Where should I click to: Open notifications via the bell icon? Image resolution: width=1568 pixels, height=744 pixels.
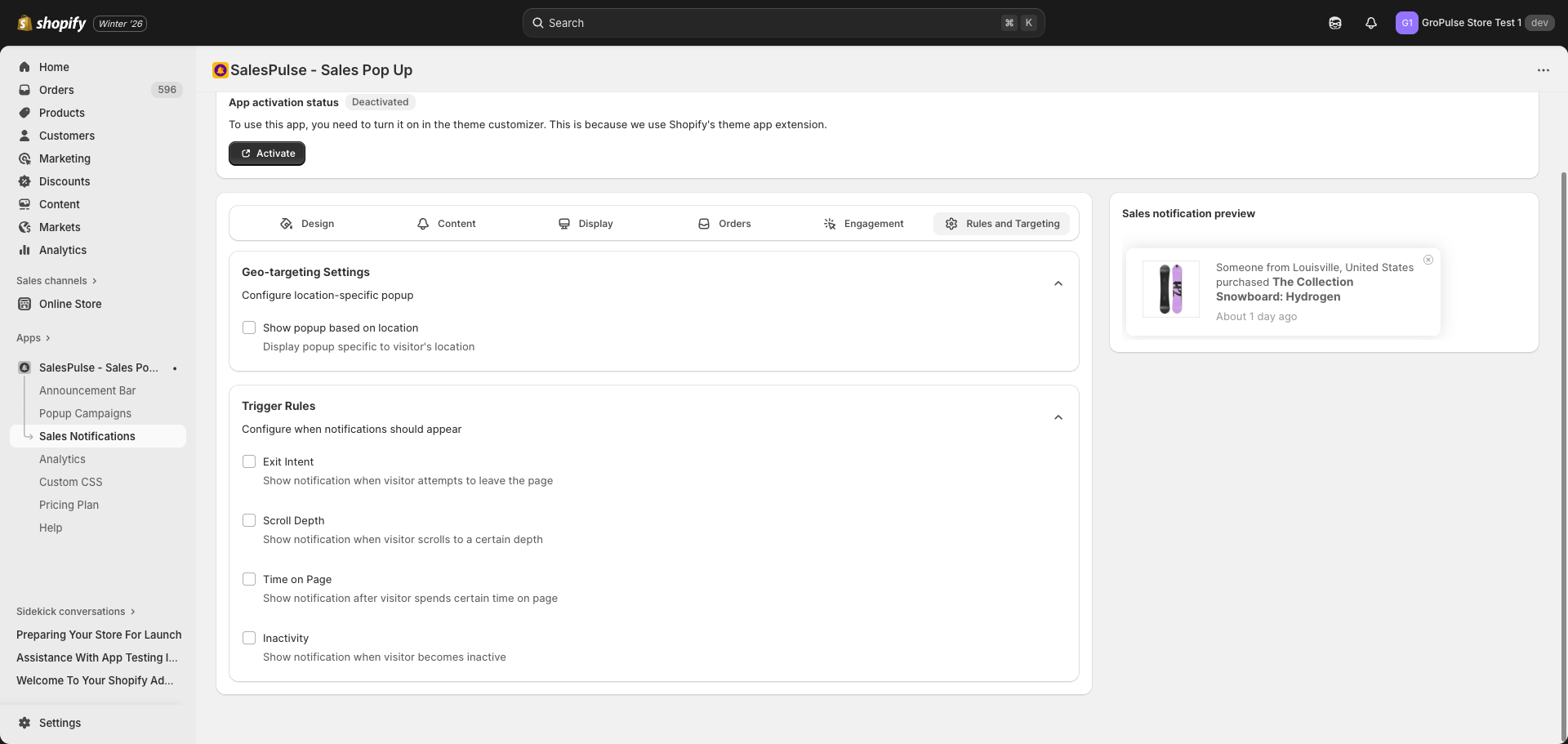coord(1370,23)
